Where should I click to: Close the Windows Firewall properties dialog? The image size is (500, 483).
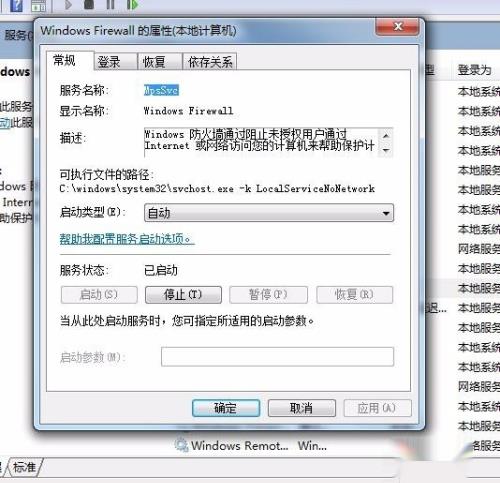(397, 26)
